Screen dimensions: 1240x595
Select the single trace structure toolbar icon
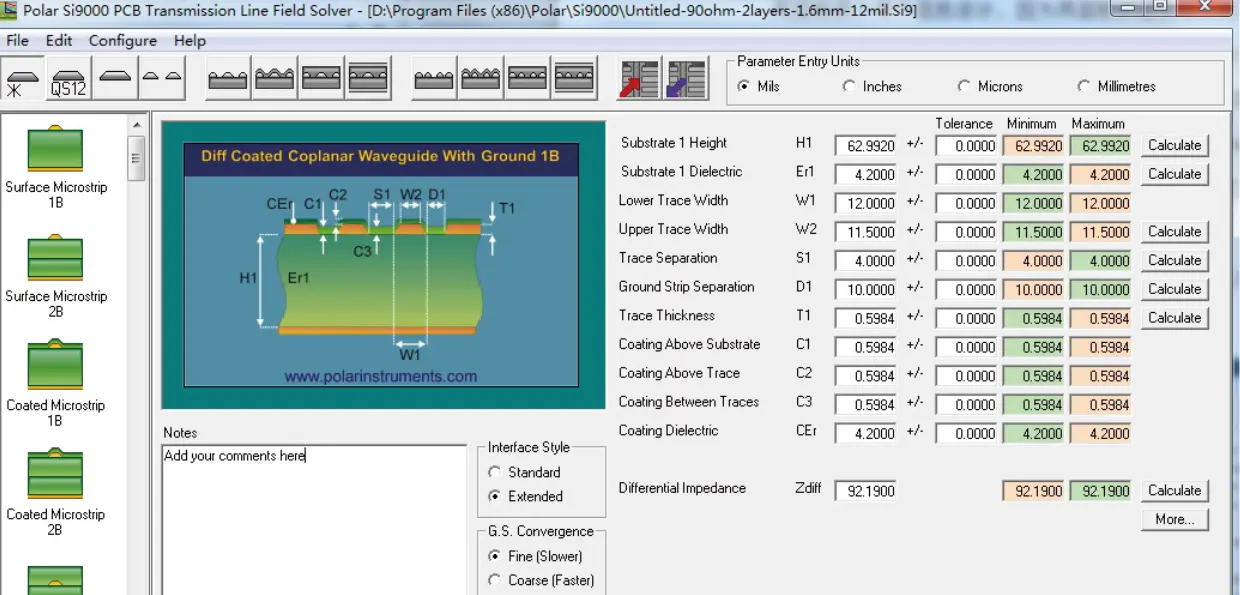tap(115, 78)
